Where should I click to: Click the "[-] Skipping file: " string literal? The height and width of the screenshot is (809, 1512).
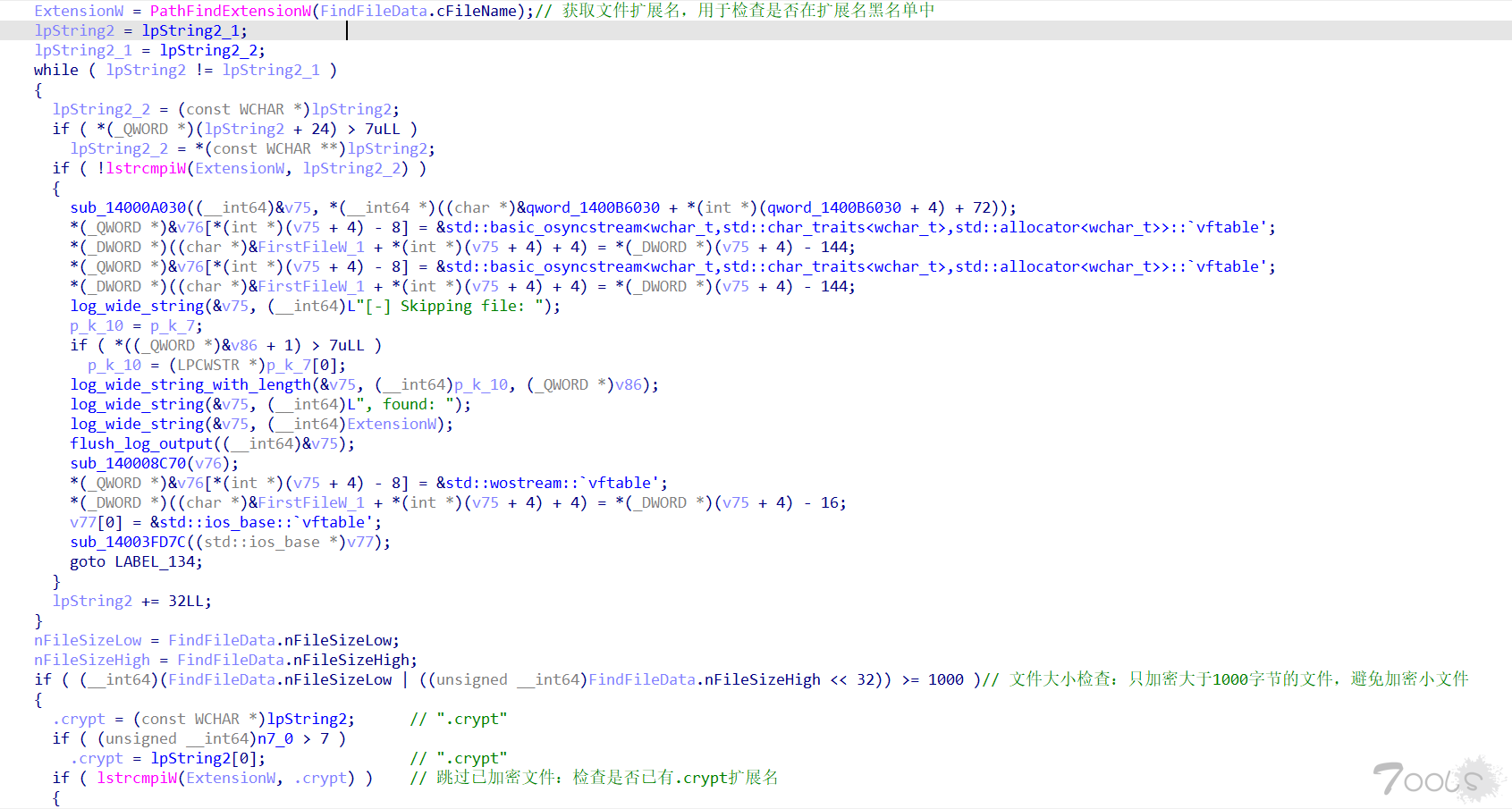coord(458,306)
